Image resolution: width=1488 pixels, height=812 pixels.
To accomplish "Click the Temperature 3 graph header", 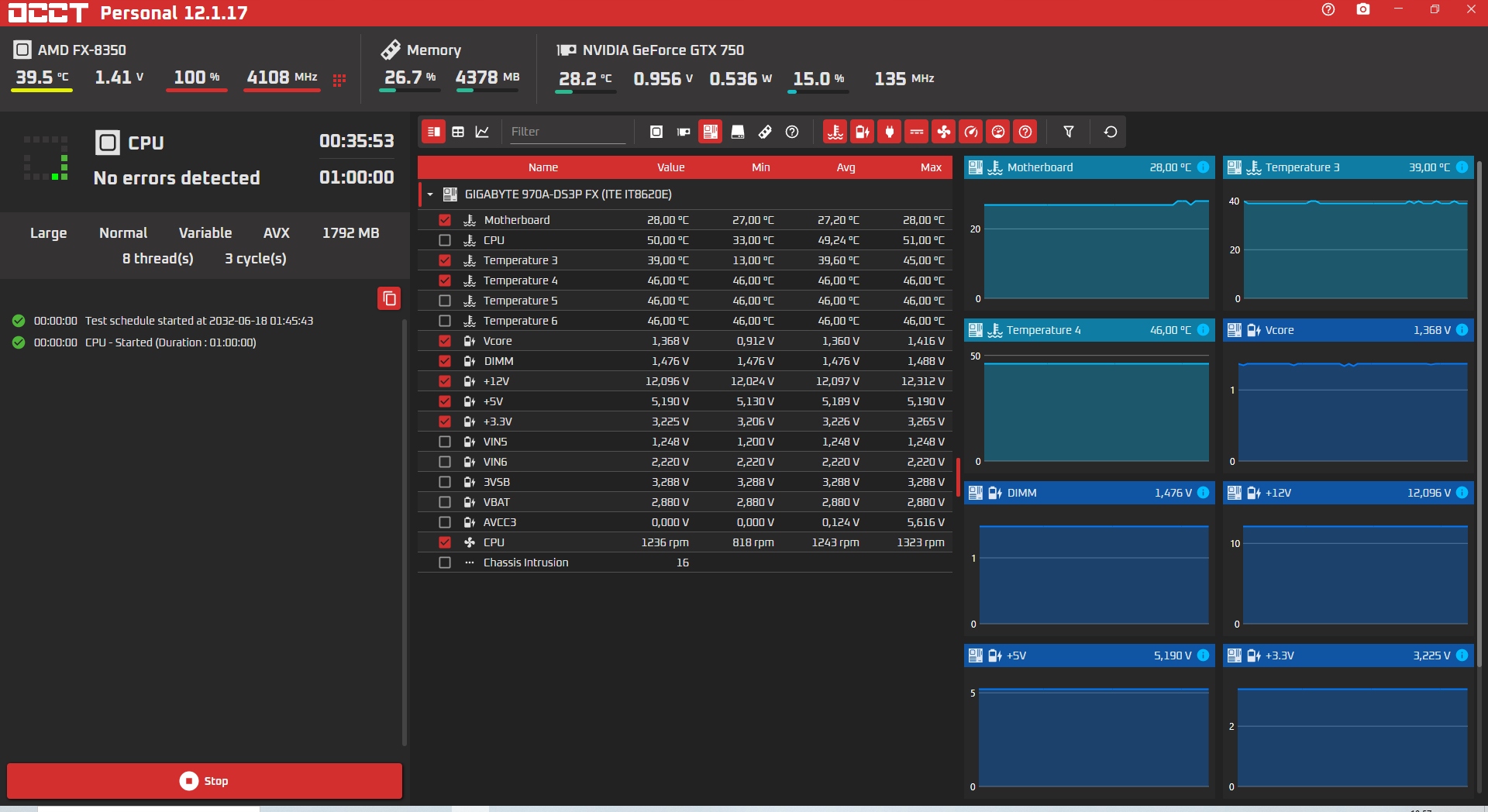I will pos(1348,167).
